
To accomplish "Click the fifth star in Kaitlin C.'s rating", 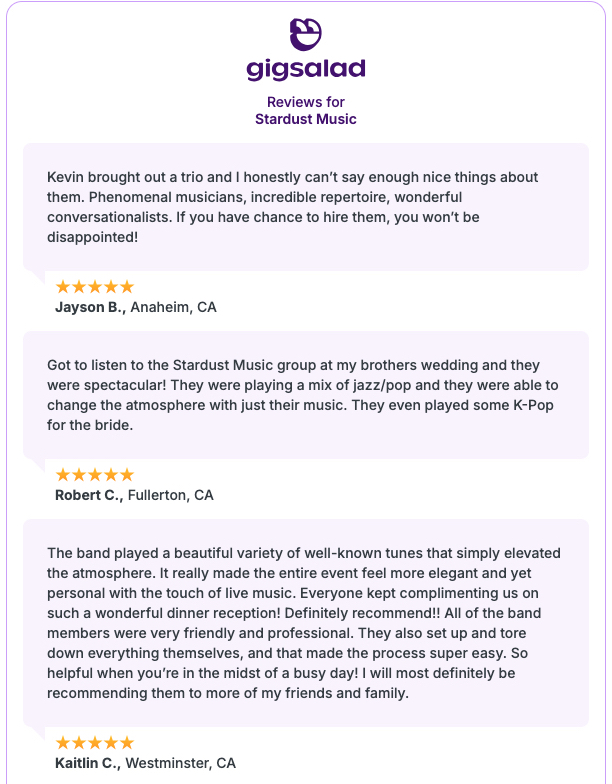I will coord(126,743).
